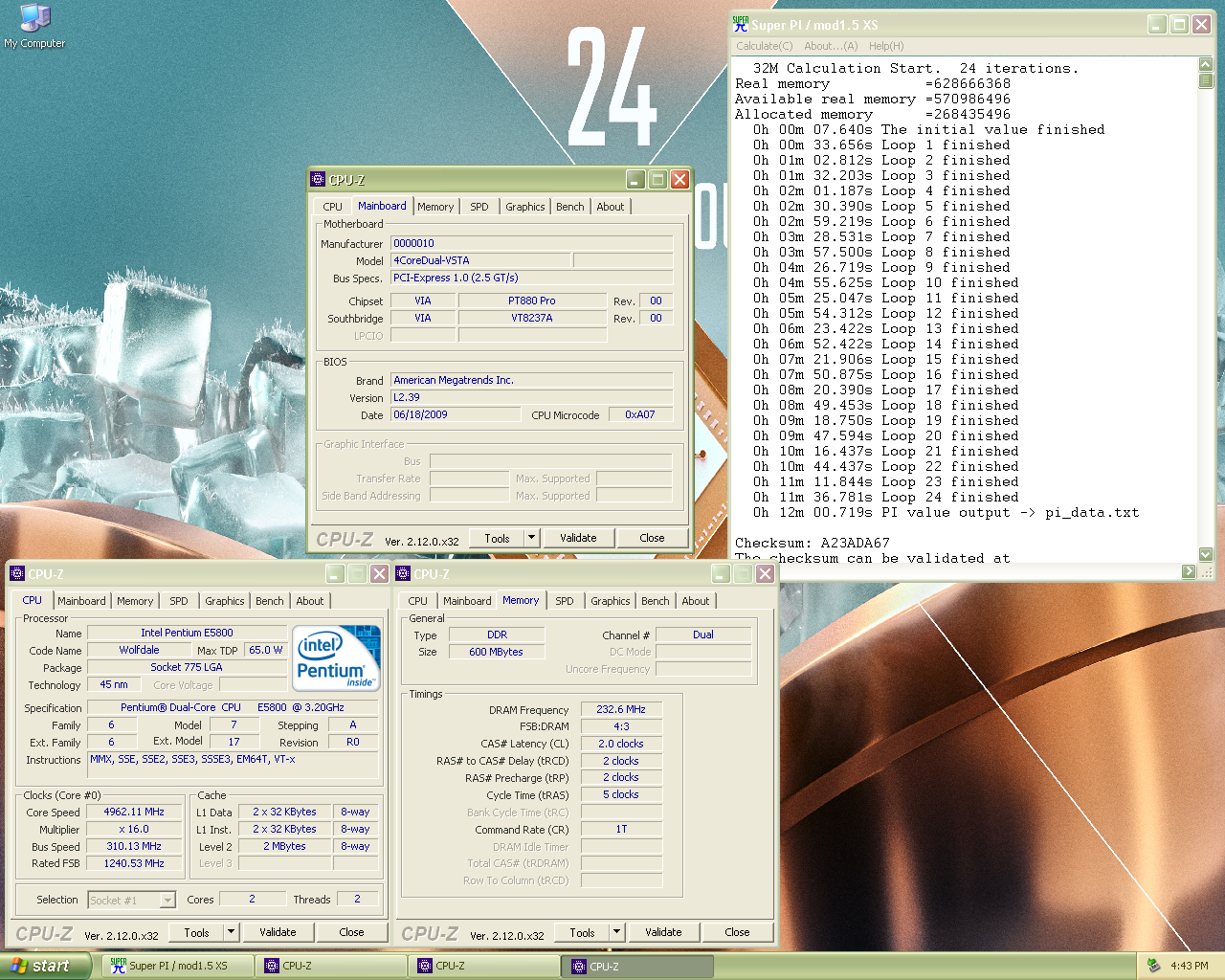1225x980 pixels.
Task: Click the tray icon beside the clock
Action: pos(1153,966)
